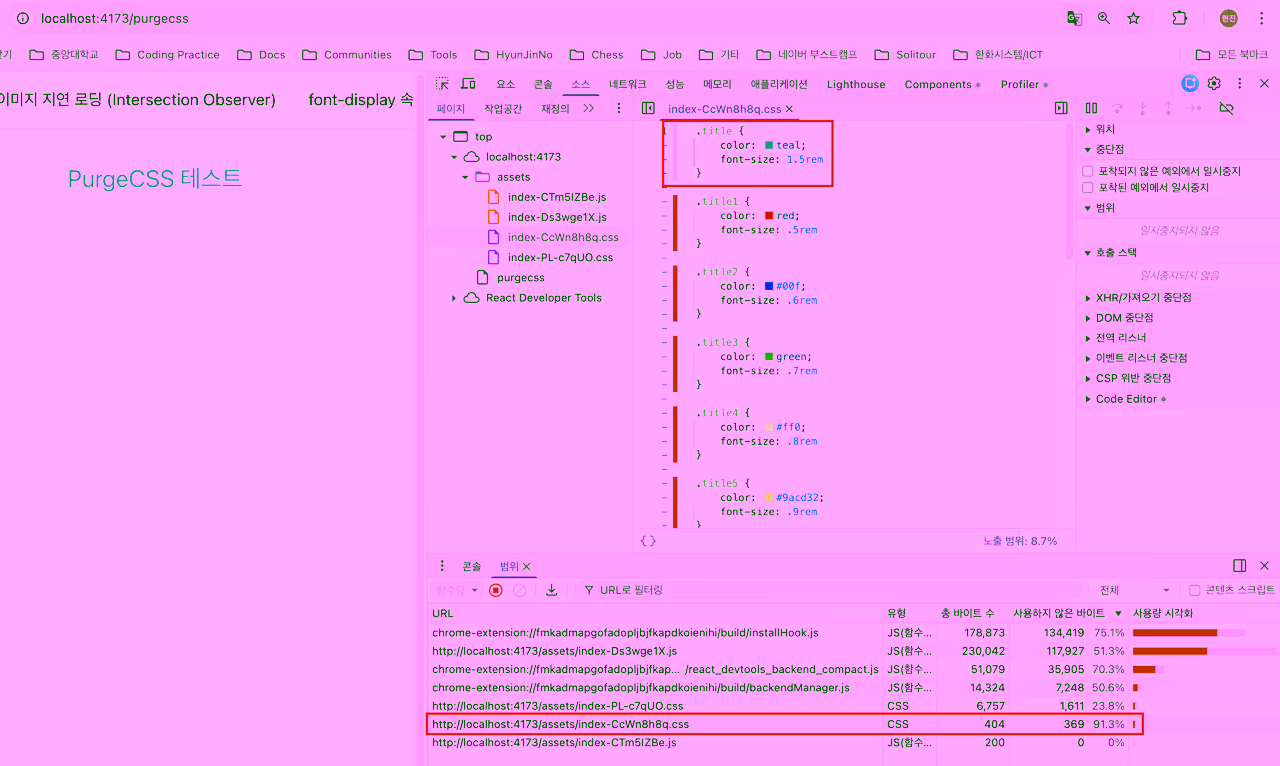Click the inspect element picker icon
Image resolution: width=1280 pixels, height=766 pixels.
[442, 84]
